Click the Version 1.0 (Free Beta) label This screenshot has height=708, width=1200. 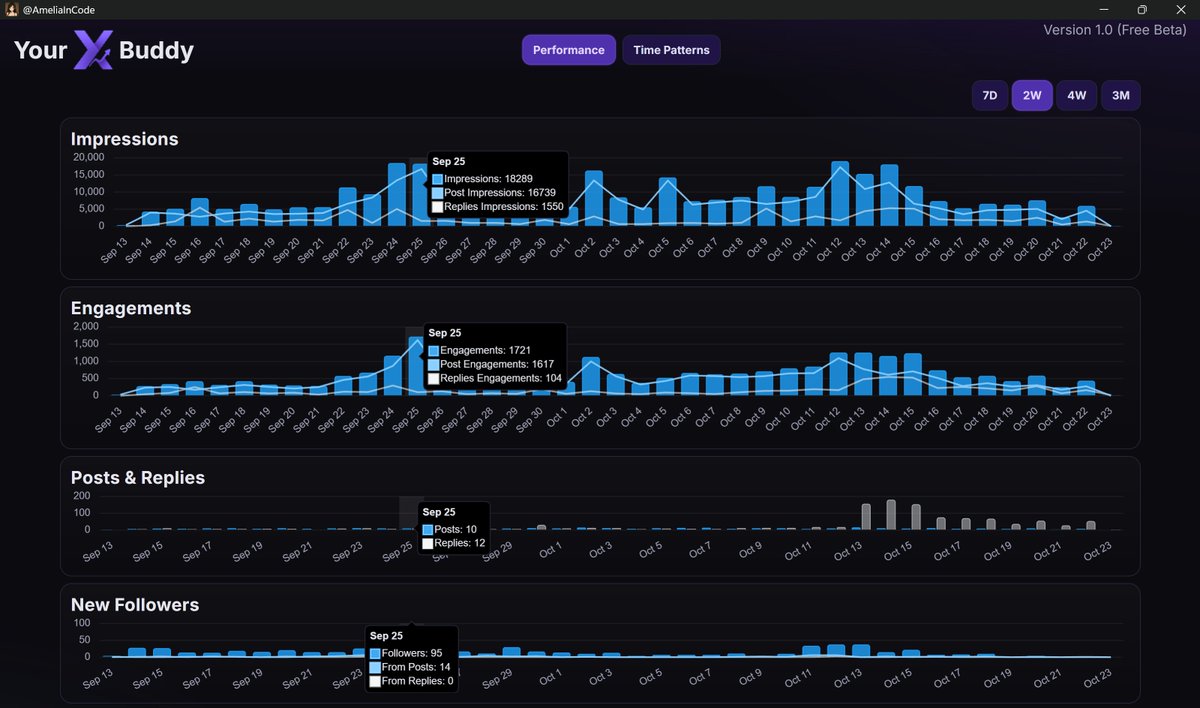coord(1116,30)
